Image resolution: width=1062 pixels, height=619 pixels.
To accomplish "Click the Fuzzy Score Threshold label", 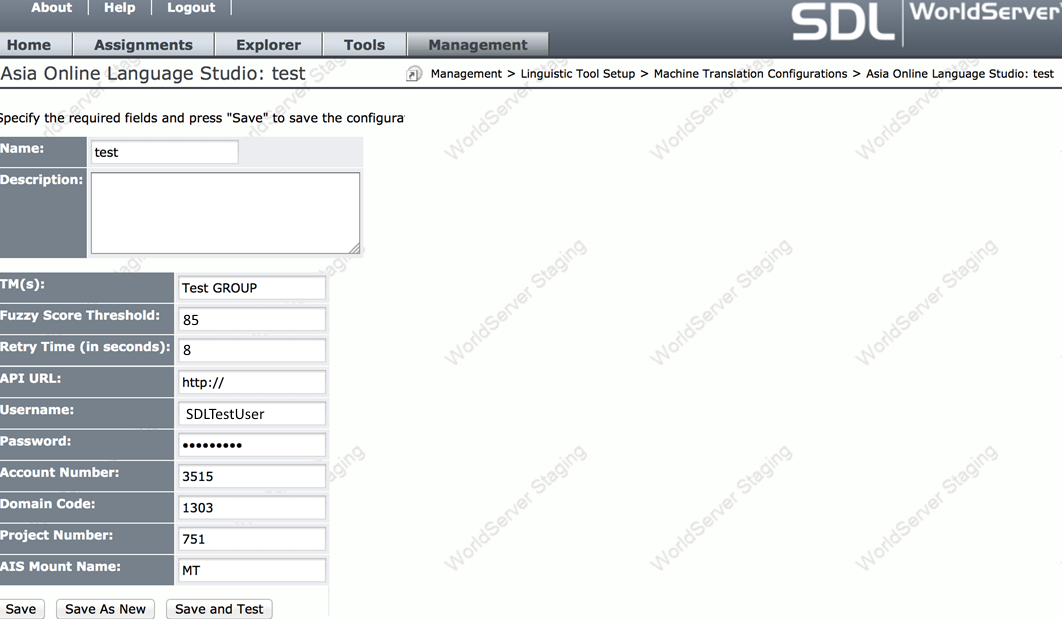I will pyautogui.click(x=80, y=315).
